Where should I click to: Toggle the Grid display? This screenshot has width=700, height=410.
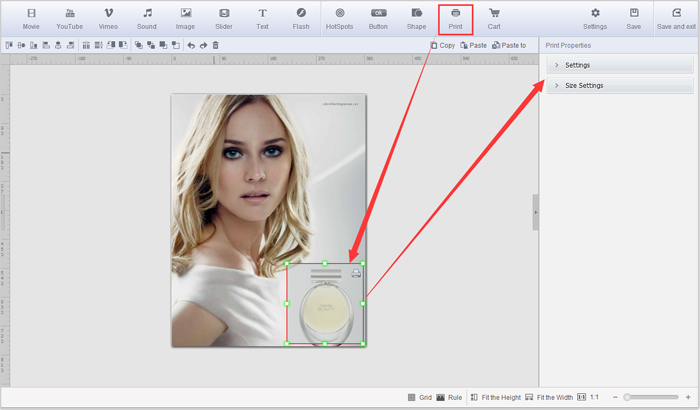(x=419, y=397)
